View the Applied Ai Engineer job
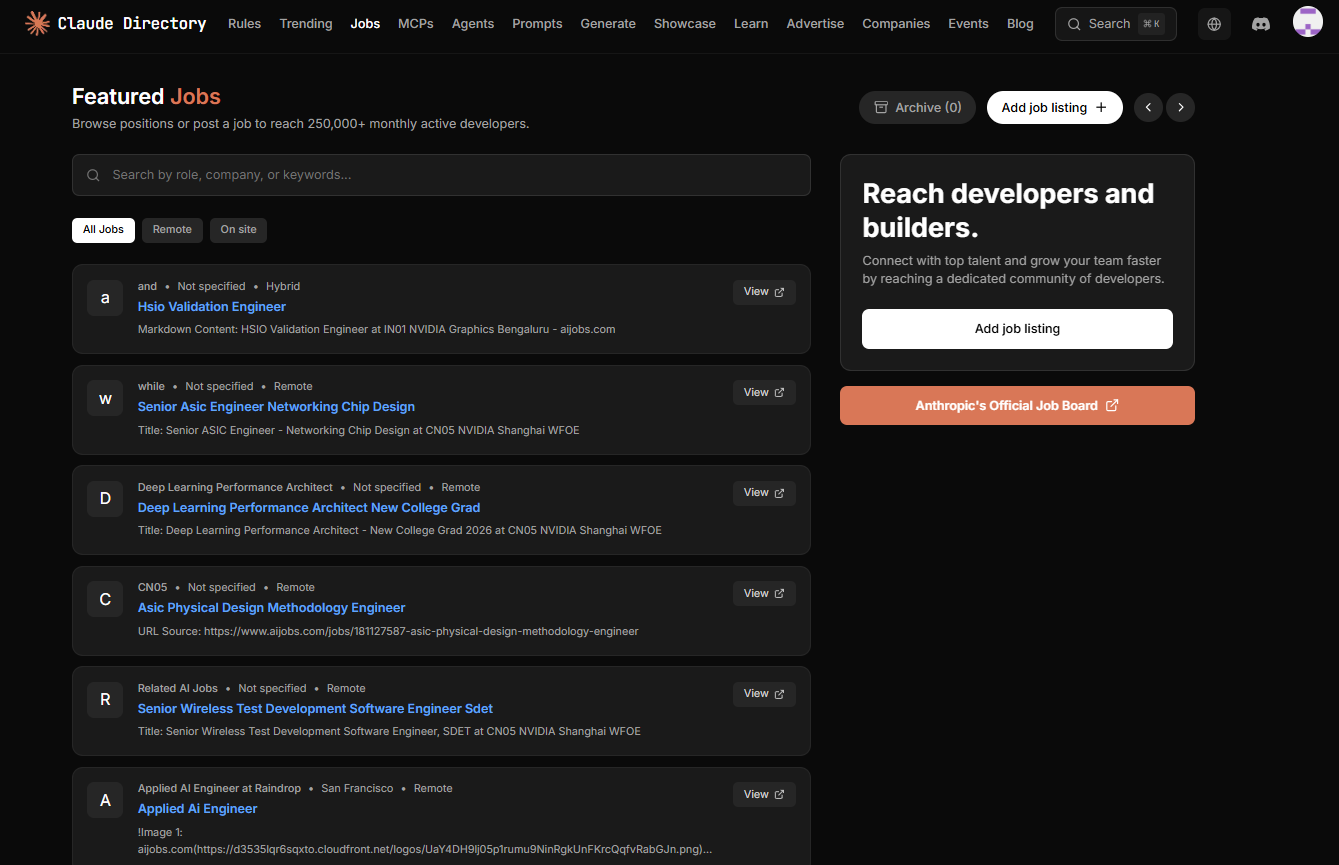Screen dimensions: 1339x865 pos(764,795)
